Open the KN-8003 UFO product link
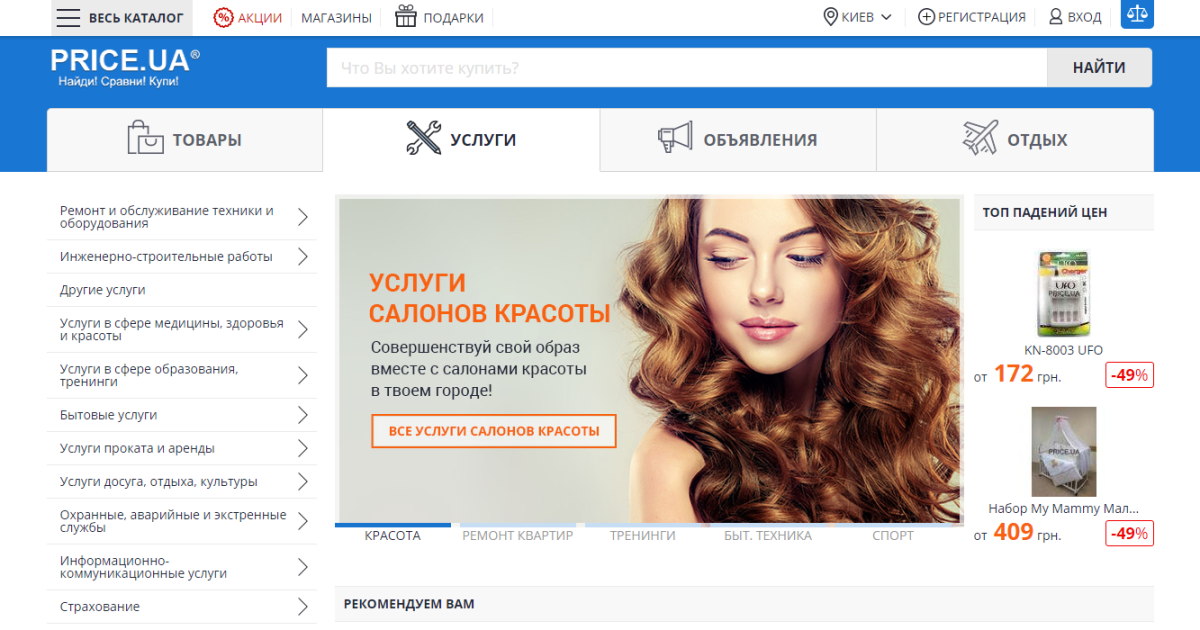This screenshot has height=630, width=1200. [x=1063, y=350]
